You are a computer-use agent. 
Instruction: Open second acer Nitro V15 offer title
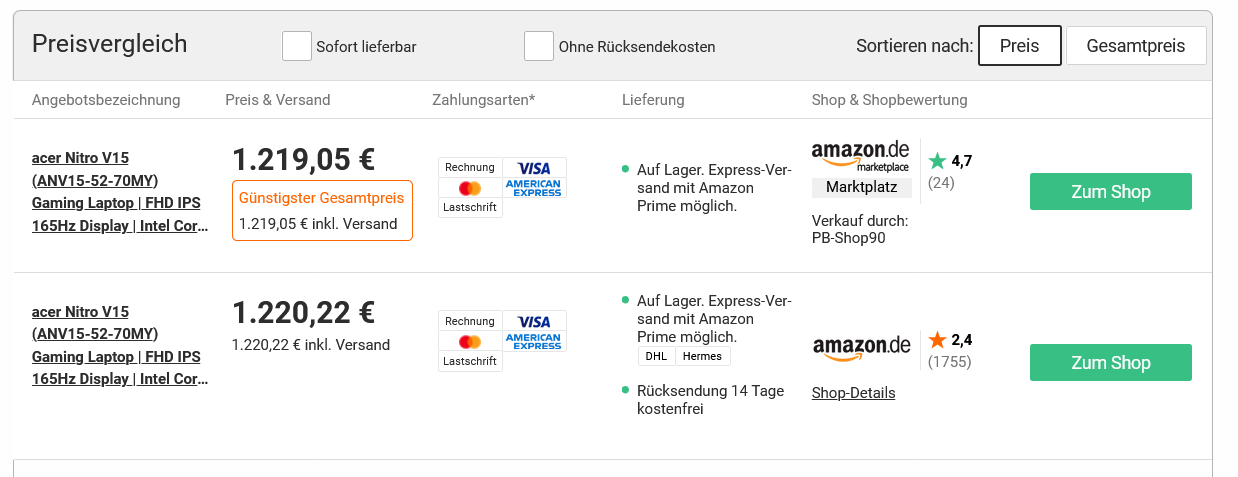tap(116, 345)
